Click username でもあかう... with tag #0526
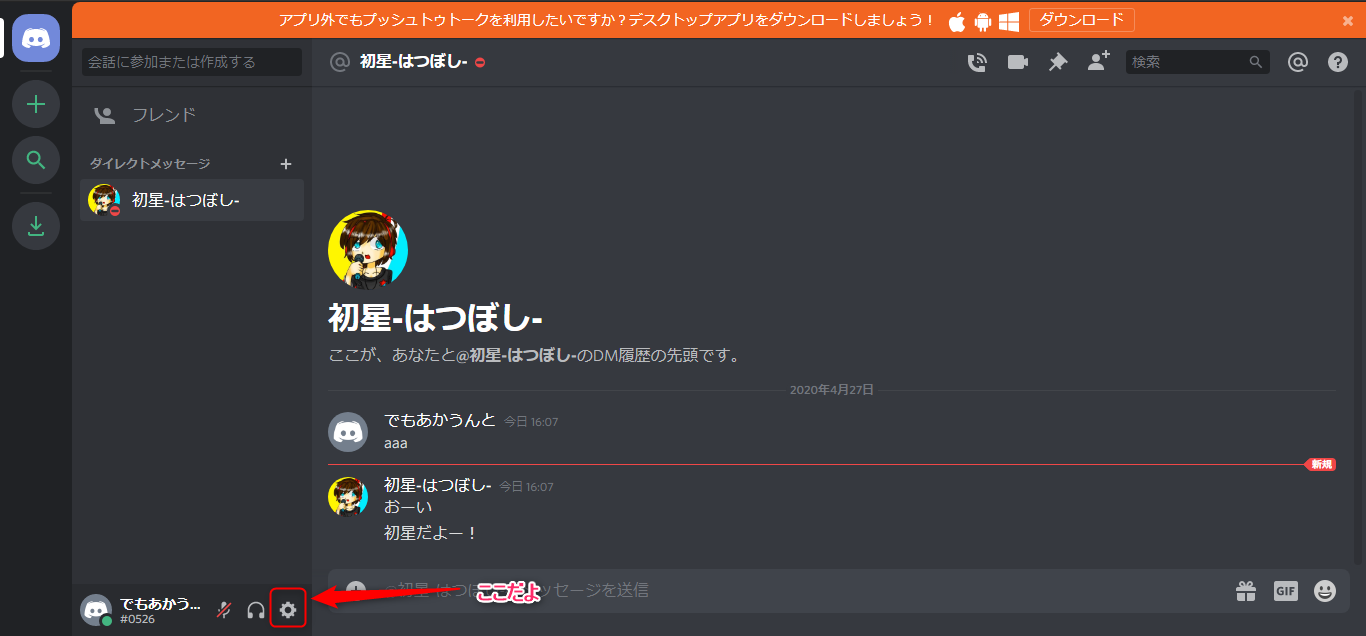1366x636 pixels. coord(160,611)
